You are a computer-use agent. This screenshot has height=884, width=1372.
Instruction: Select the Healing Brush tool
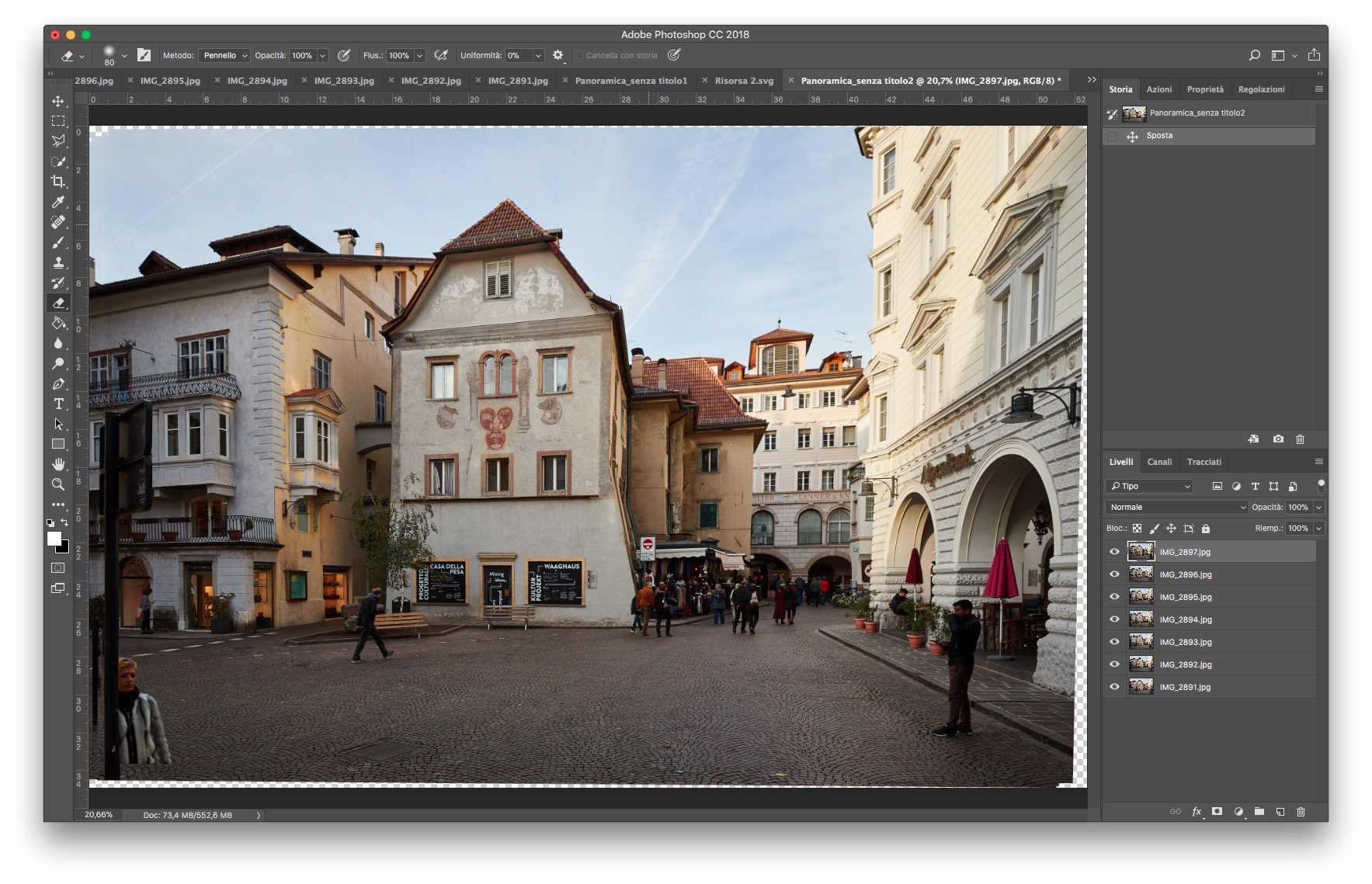[x=58, y=222]
